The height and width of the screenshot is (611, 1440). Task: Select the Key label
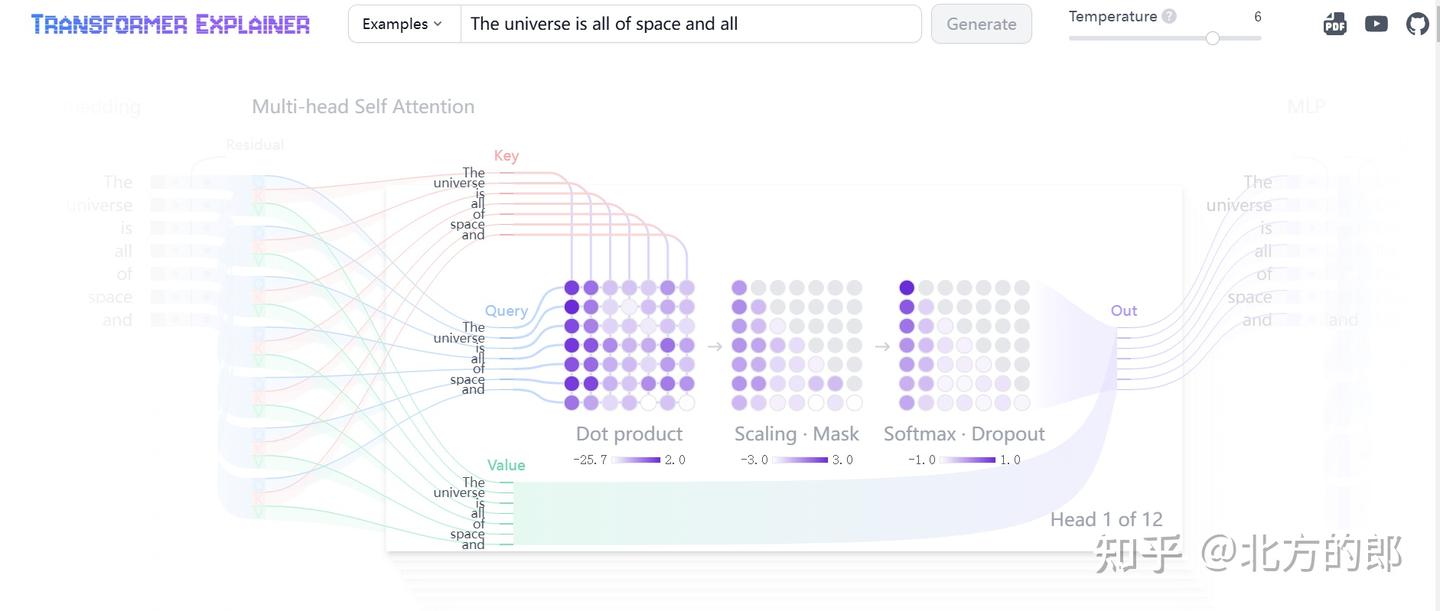click(506, 155)
